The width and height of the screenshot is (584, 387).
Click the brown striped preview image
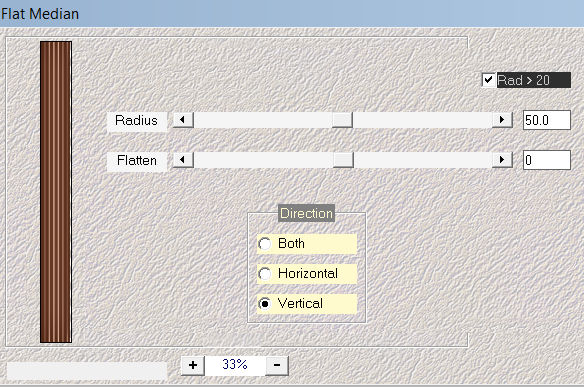point(56,192)
